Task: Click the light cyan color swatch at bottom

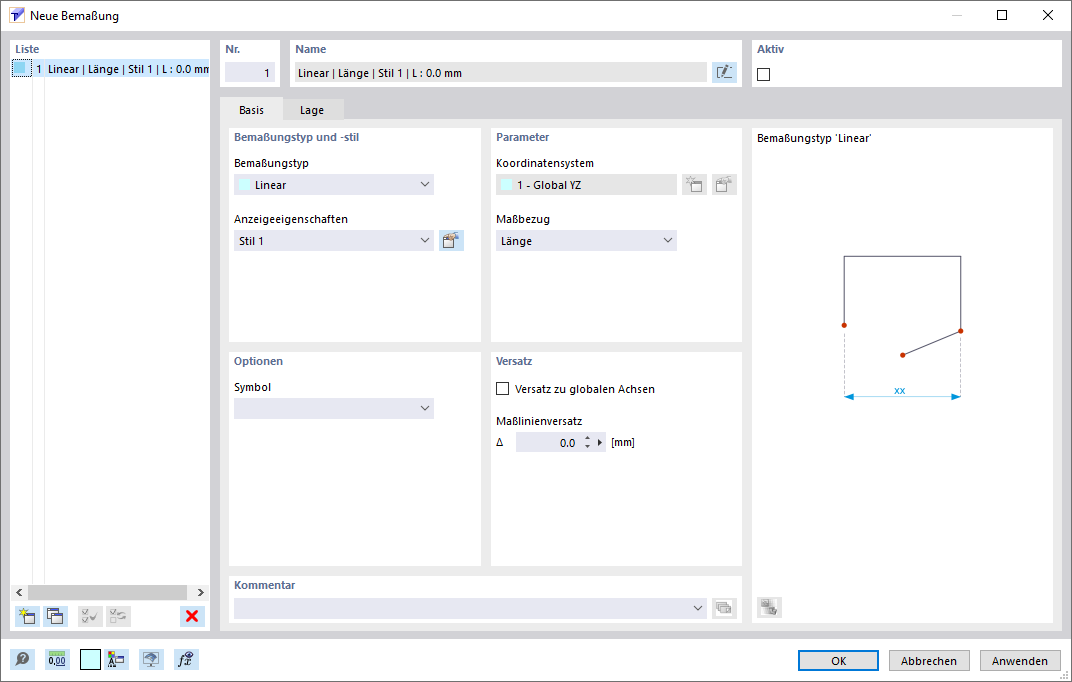Action: coord(90,660)
